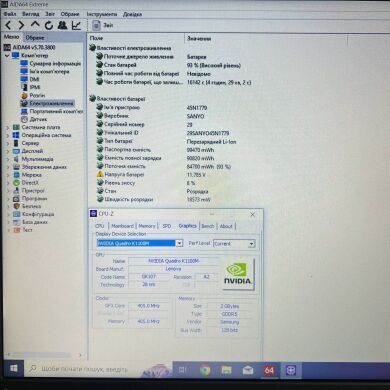Open the Обране menu
This screenshot has width=390, height=390.
(x=70, y=14)
